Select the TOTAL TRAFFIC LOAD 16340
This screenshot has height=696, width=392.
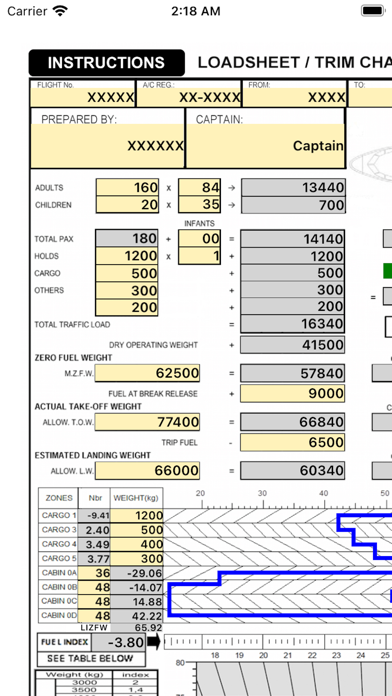(x=293, y=324)
